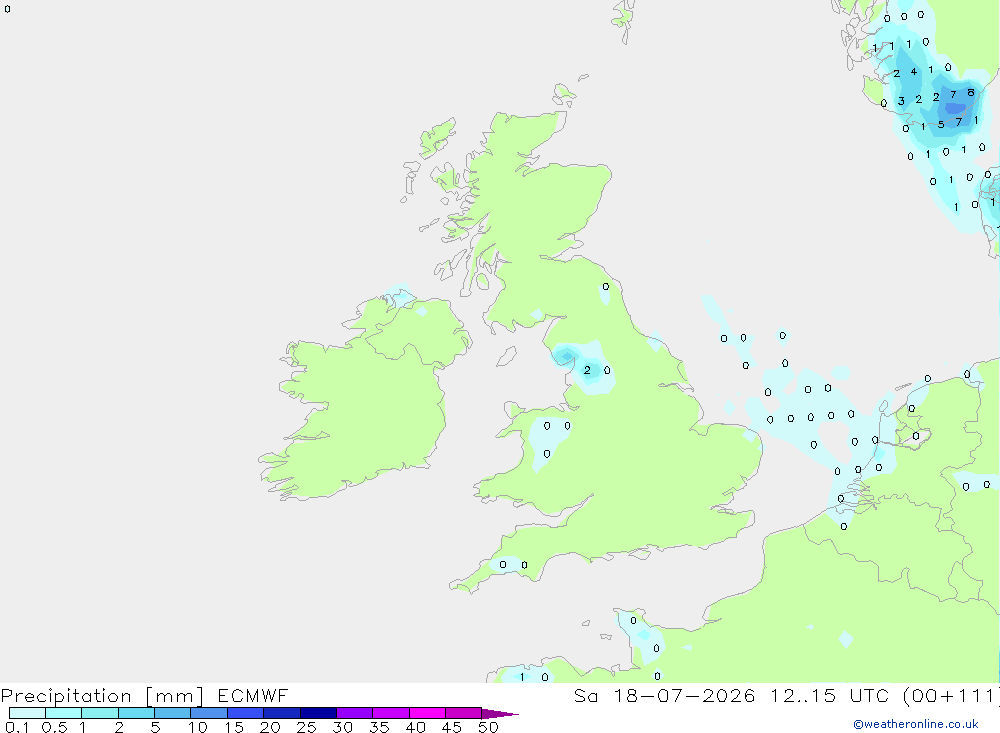Screen dimensions: 1000x733
Task: Click legend scale label "50"
Action: 489,727
